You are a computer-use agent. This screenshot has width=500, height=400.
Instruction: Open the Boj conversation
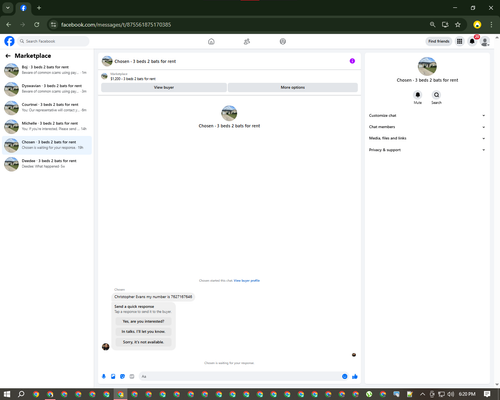(47, 70)
